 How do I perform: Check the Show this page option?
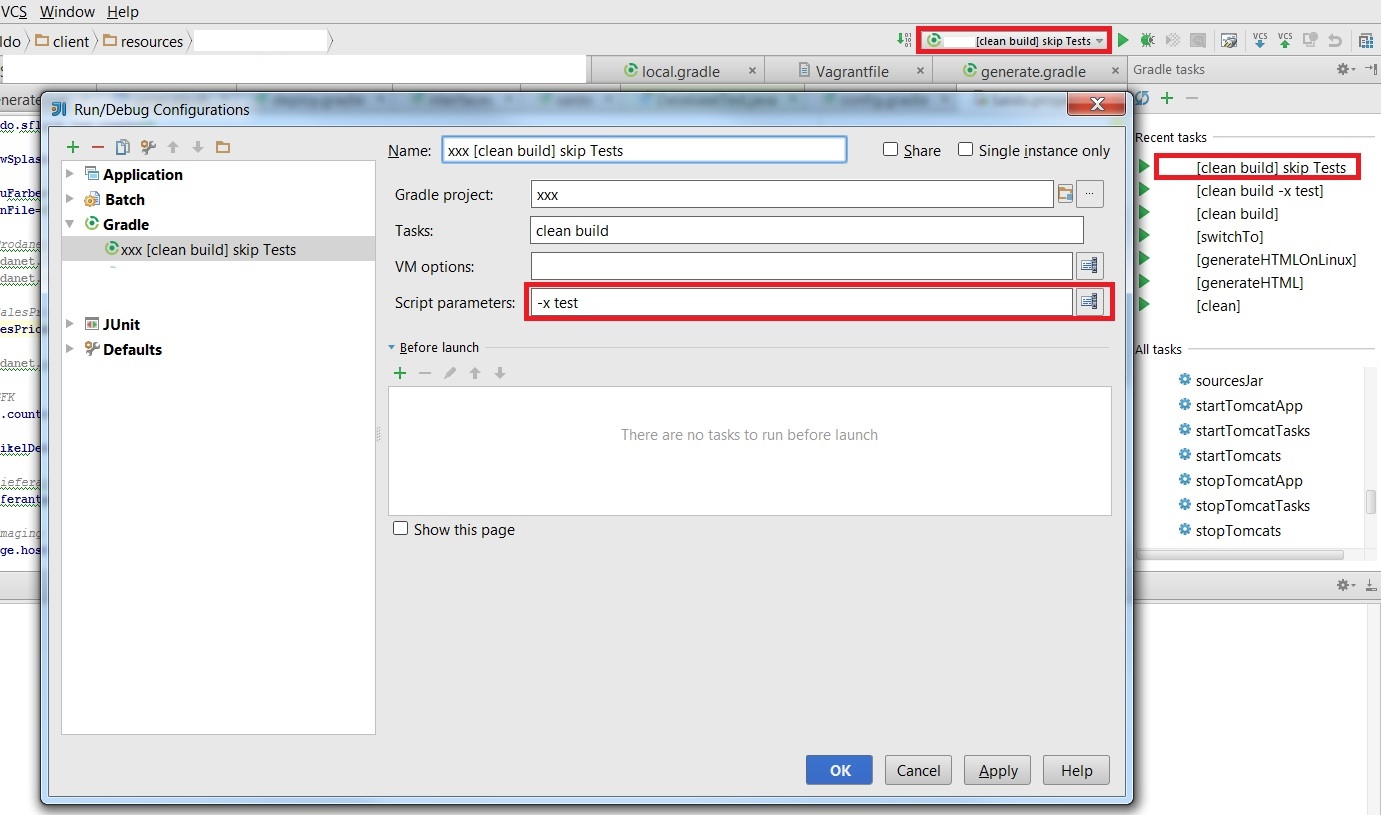[x=401, y=528]
